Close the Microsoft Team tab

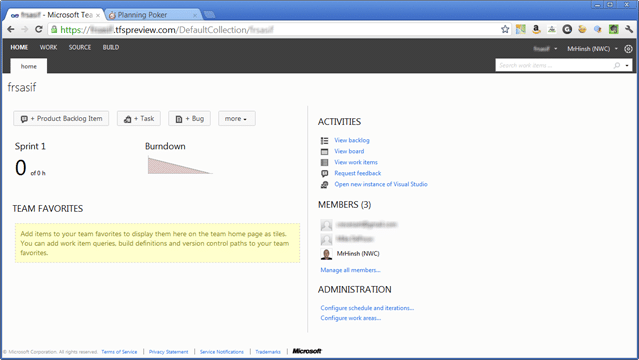click(98, 15)
